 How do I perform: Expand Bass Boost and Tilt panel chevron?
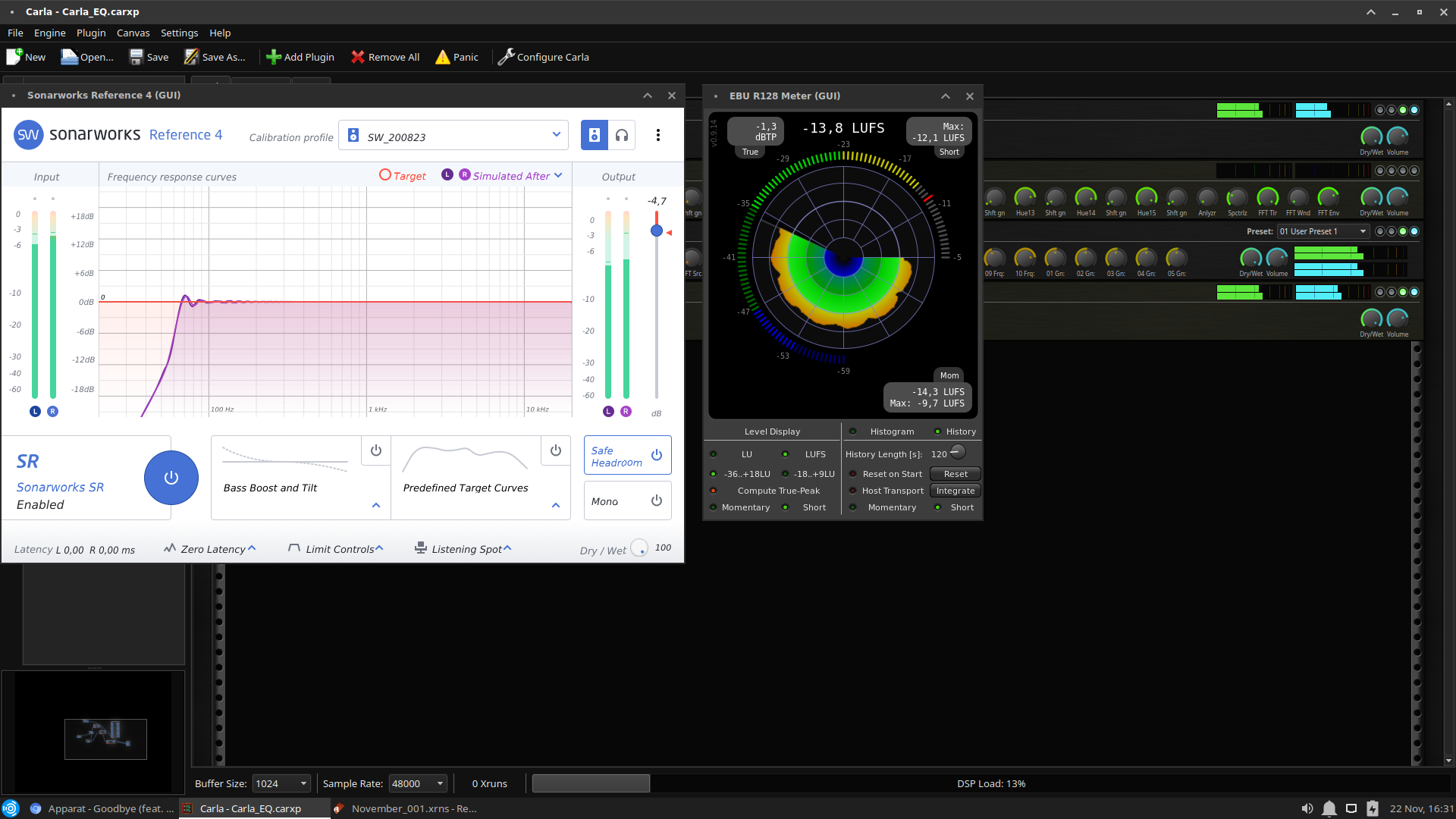point(376,505)
